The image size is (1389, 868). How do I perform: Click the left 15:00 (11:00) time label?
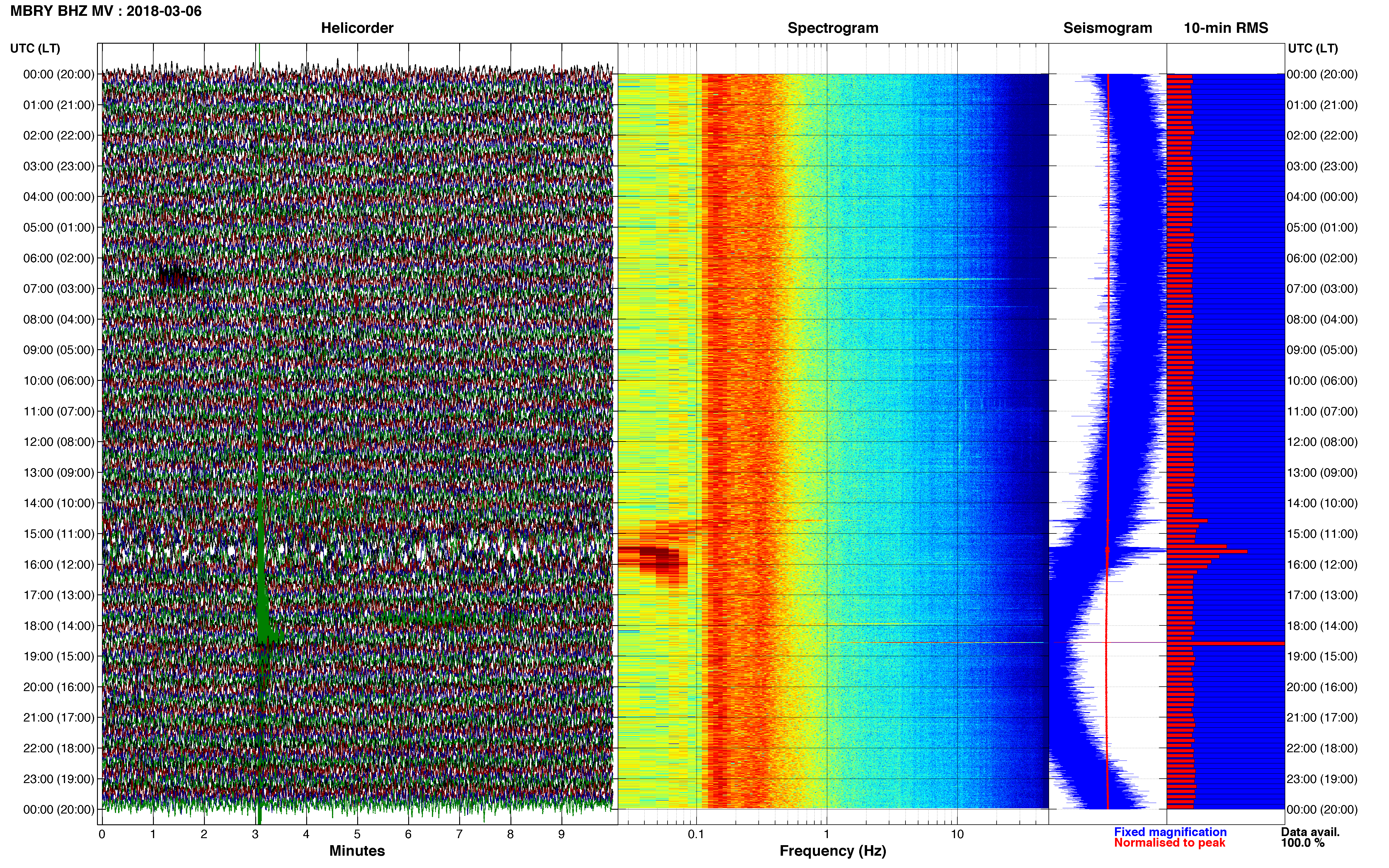pyautogui.click(x=59, y=534)
